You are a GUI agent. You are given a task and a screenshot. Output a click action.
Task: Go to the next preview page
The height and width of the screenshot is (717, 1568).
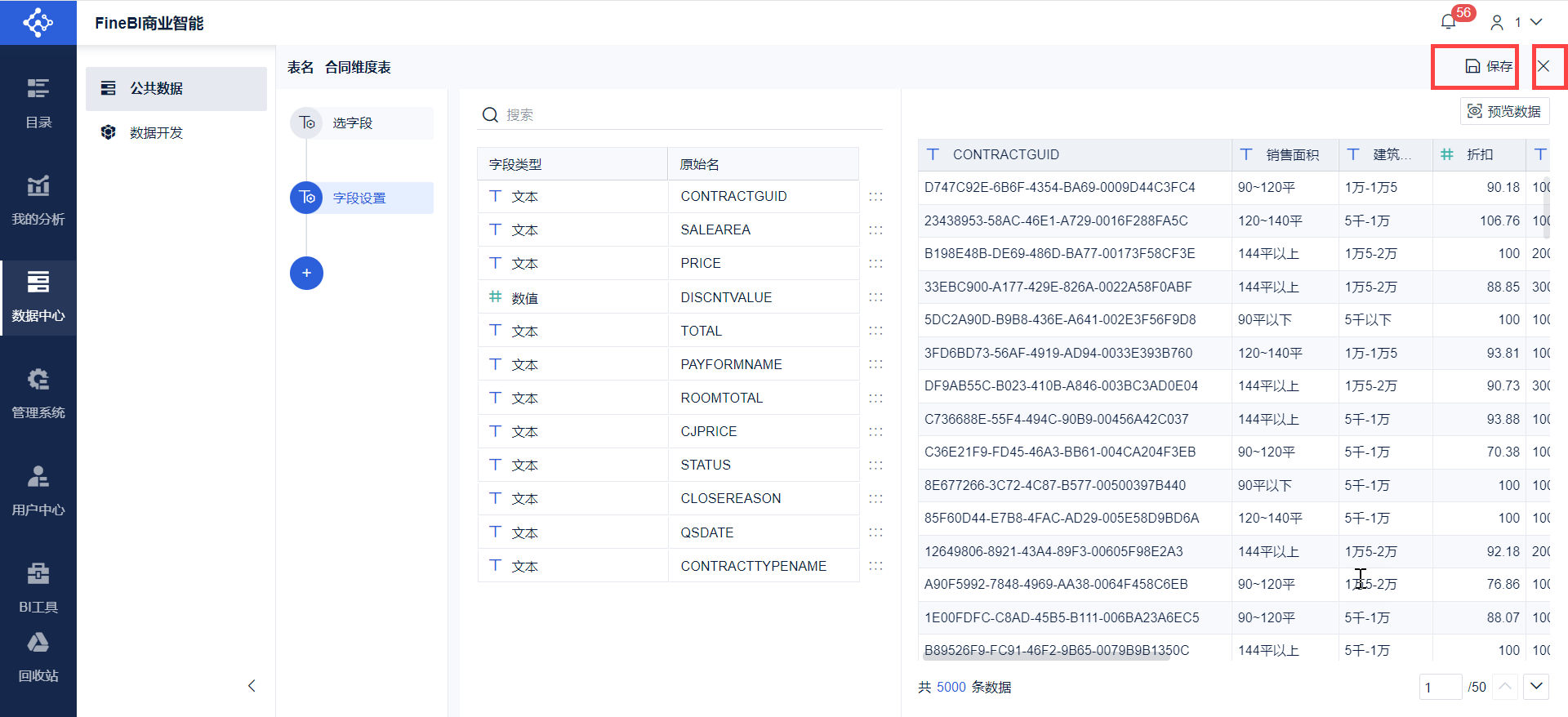click(x=1536, y=687)
